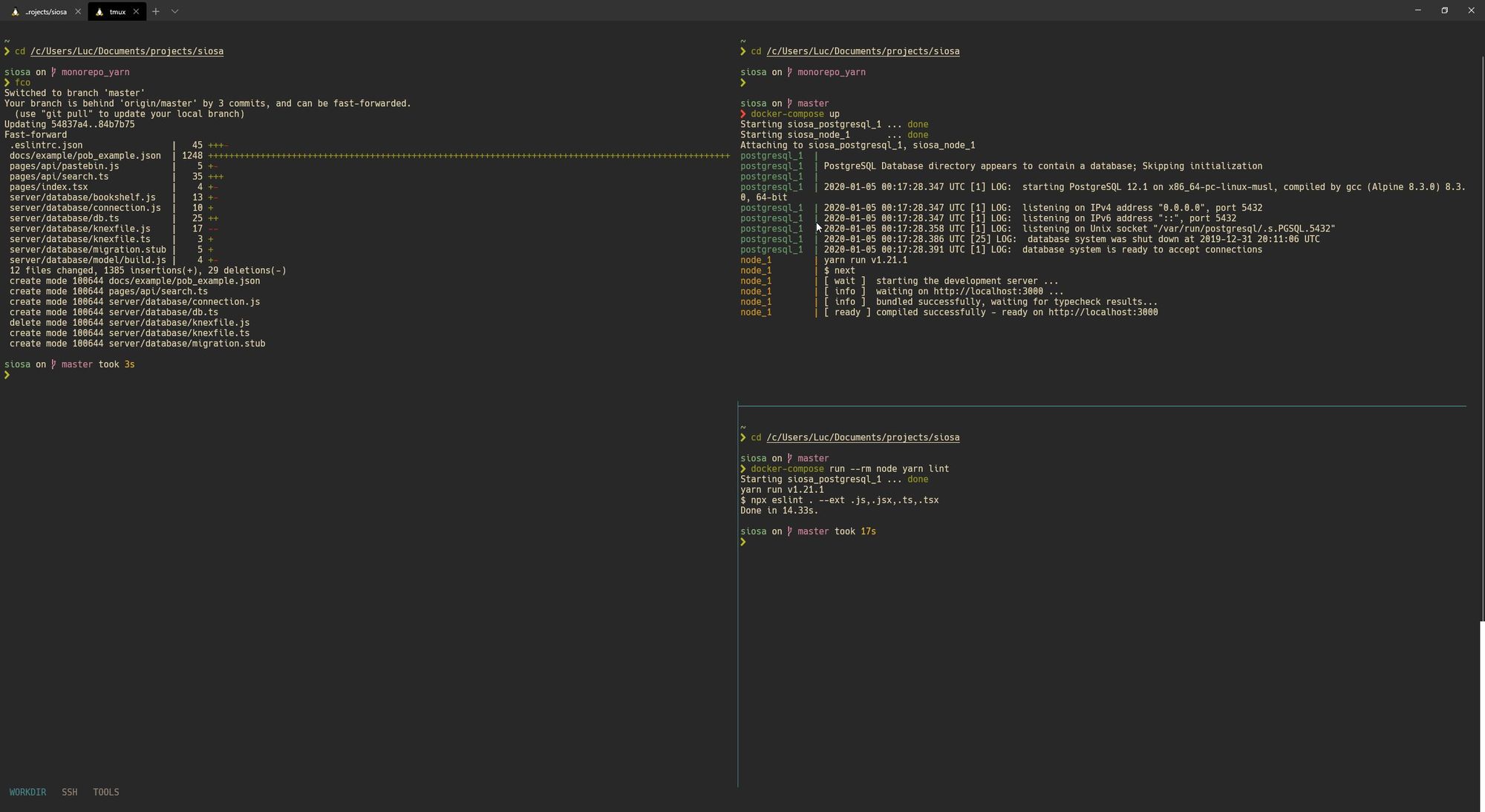Close the tmux tab
Screen dimensions: 1485x812
[136, 12]
